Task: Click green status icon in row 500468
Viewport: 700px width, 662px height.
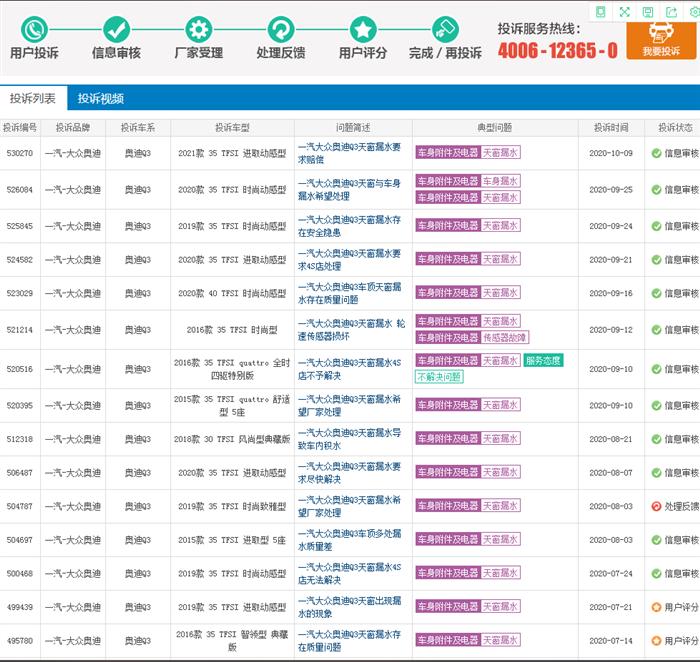Action: pos(656,574)
